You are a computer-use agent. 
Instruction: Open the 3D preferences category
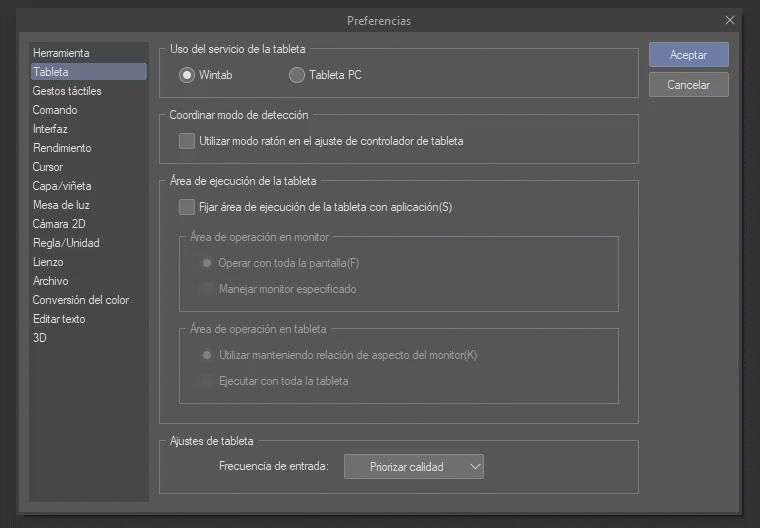tap(40, 338)
